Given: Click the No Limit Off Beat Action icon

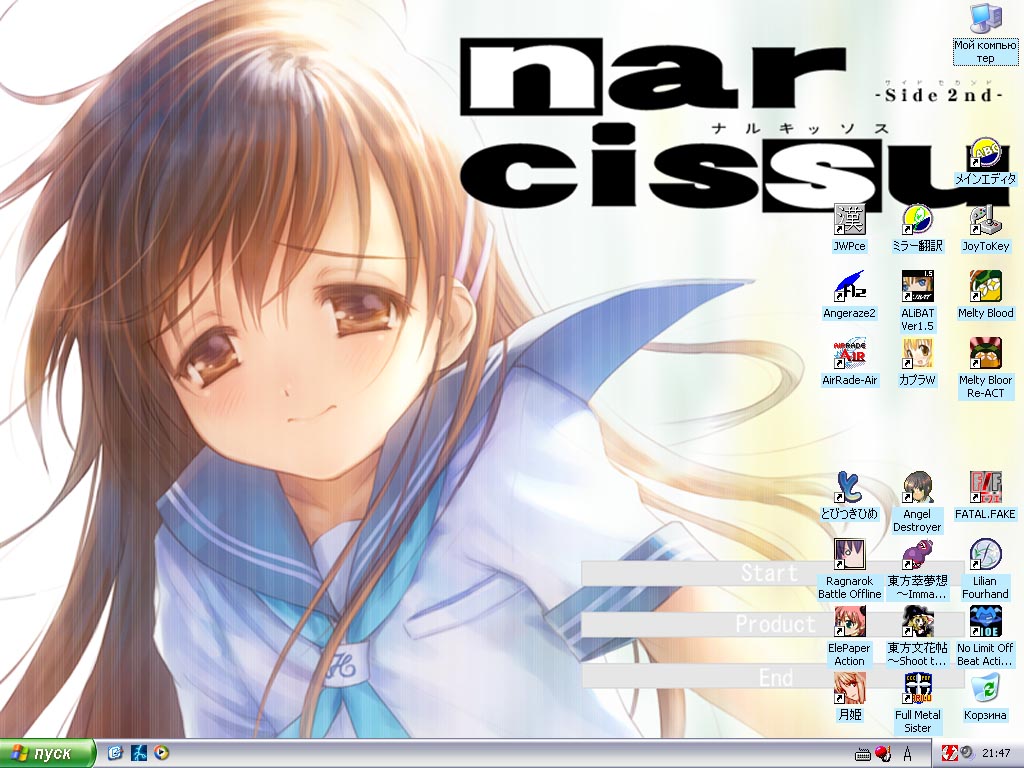Looking at the screenshot, I should pos(985,637).
